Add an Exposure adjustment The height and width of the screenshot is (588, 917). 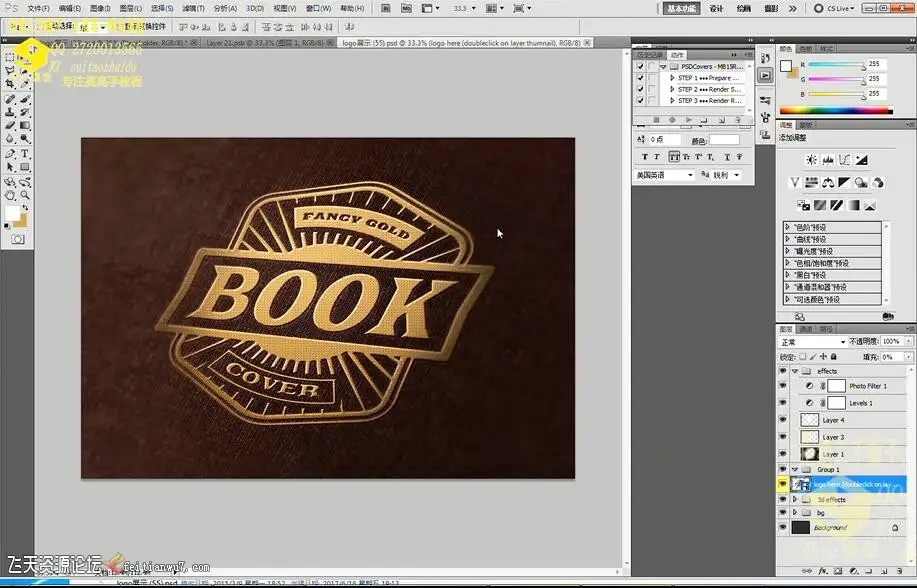pos(861,160)
